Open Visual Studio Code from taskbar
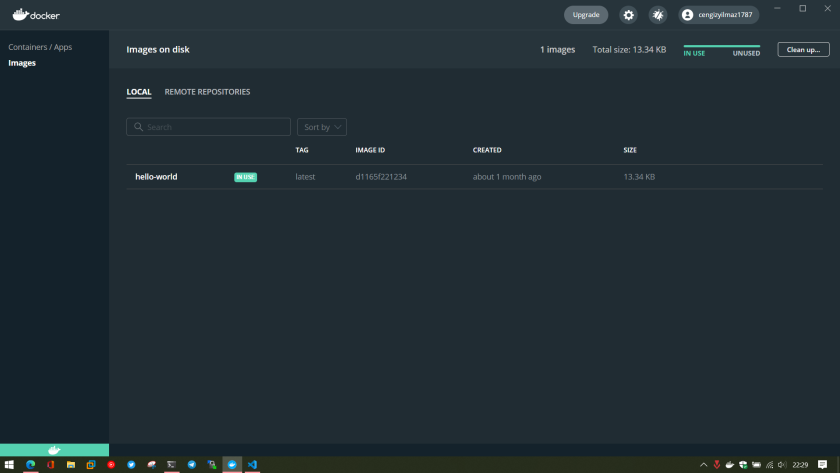The width and height of the screenshot is (840, 473). [x=252, y=465]
